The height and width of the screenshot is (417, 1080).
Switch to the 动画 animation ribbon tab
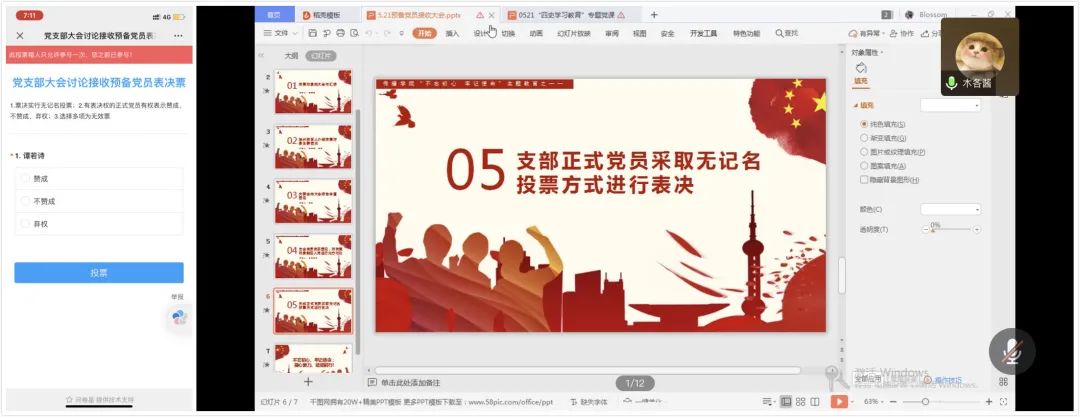pos(536,33)
